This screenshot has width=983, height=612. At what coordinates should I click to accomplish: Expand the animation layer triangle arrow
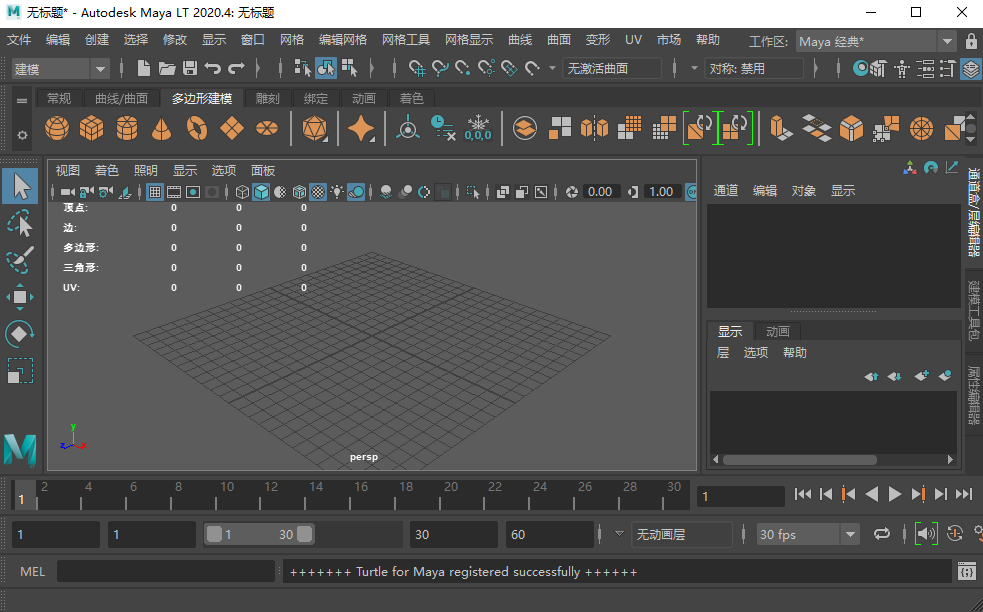[x=619, y=534]
